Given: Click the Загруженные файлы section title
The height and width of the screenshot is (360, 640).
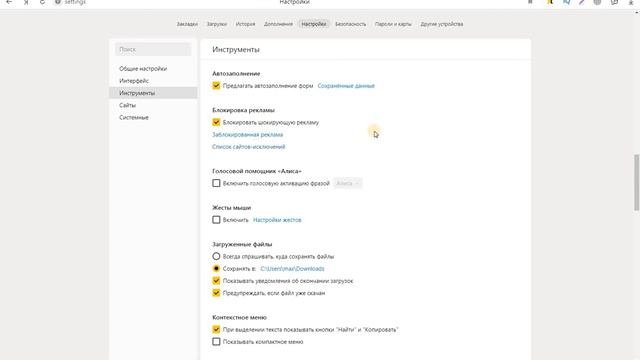Looking at the screenshot, I should pos(242,244).
